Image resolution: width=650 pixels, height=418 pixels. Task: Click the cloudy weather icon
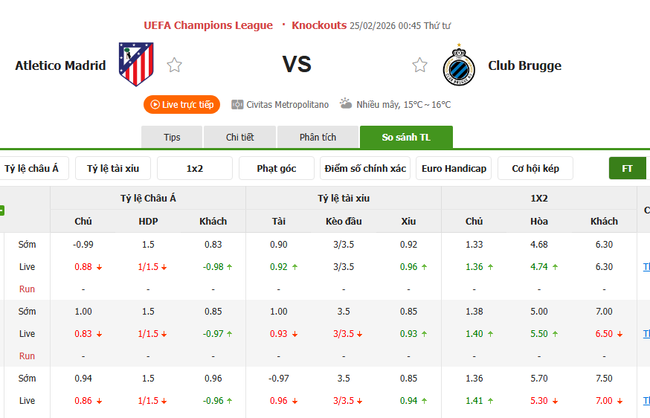point(345,104)
